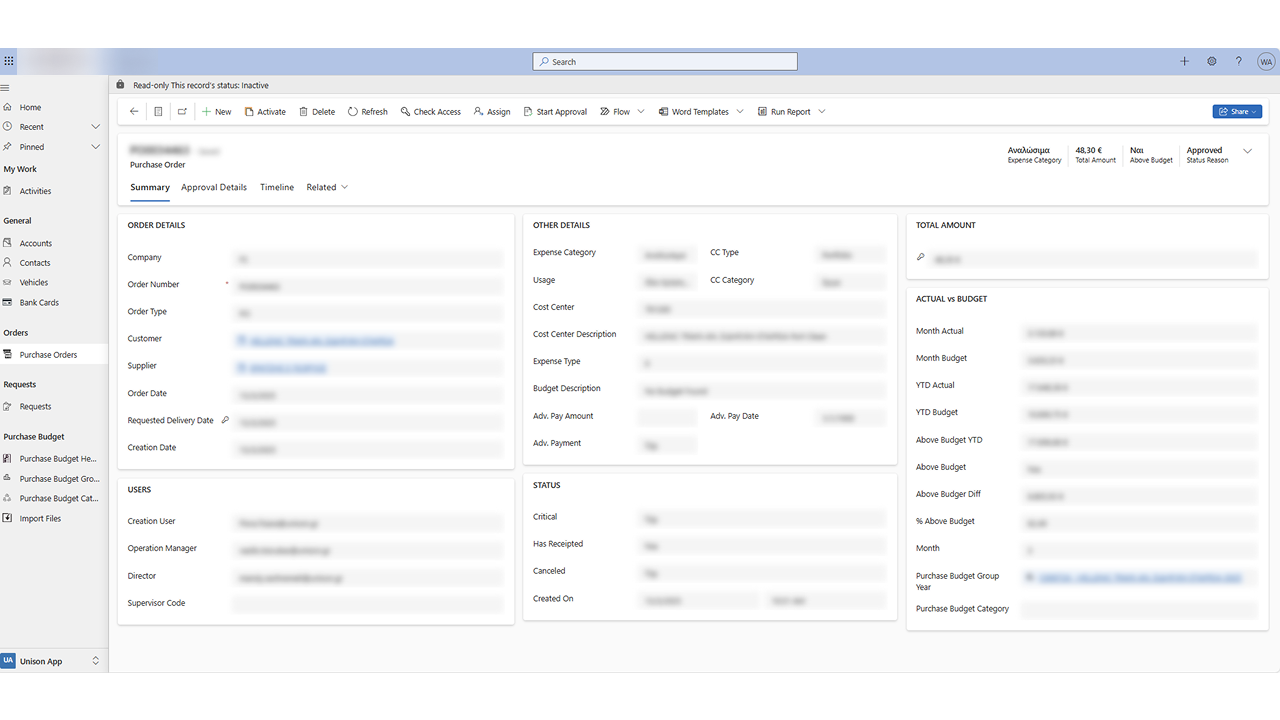Open Requests item in the sidebar

tap(35, 407)
